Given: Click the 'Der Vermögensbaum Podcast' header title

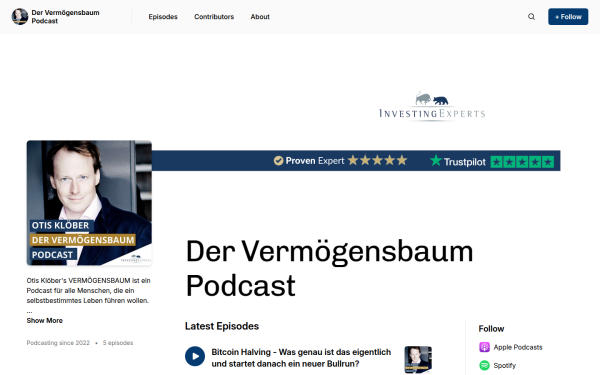Looking at the screenshot, I should (65, 17).
